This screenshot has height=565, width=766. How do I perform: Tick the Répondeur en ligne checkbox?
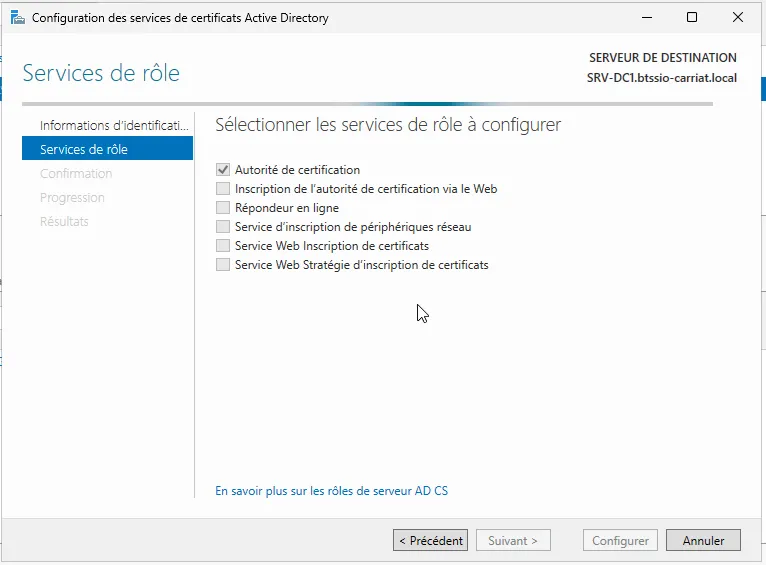pyautogui.click(x=223, y=208)
